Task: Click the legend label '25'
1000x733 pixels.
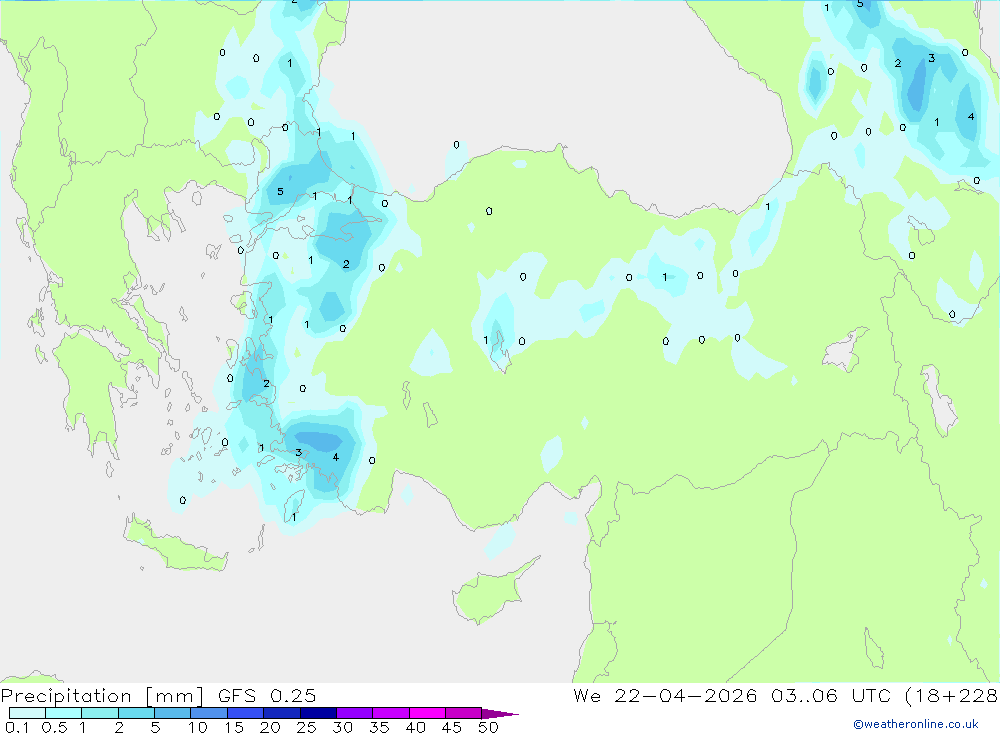Action: click(x=306, y=727)
